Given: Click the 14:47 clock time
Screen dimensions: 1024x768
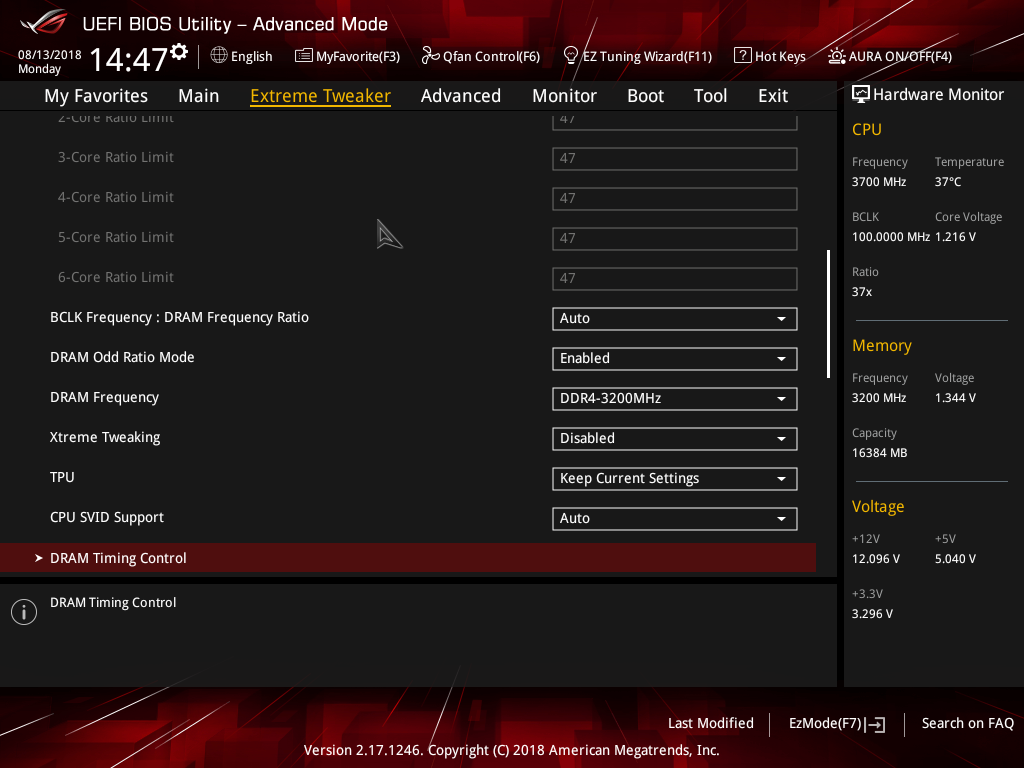Looking at the screenshot, I should click(x=129, y=59).
